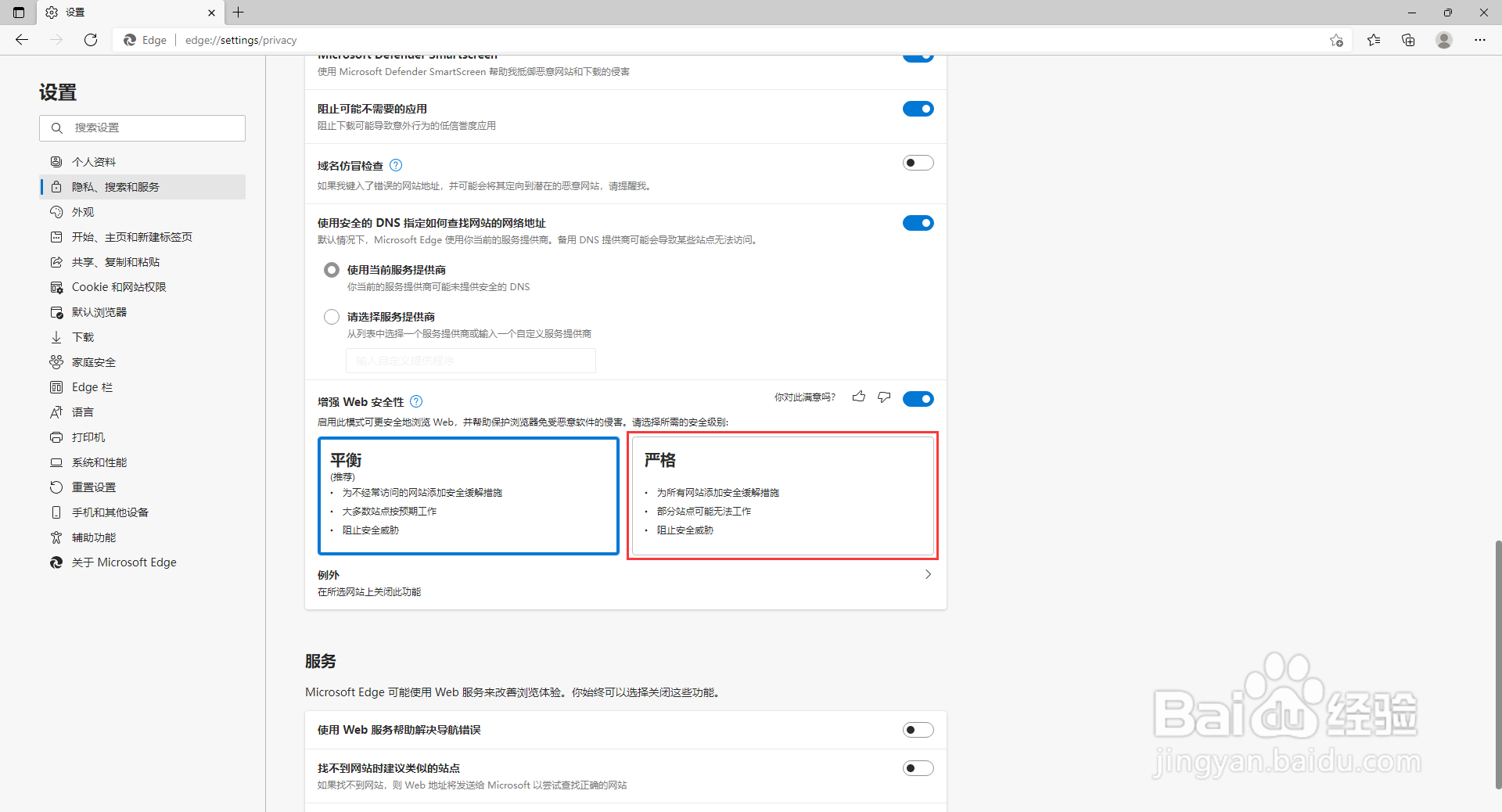This screenshot has height=812, width=1502.
Task: Choose the 严格 security level card
Action: [x=783, y=496]
